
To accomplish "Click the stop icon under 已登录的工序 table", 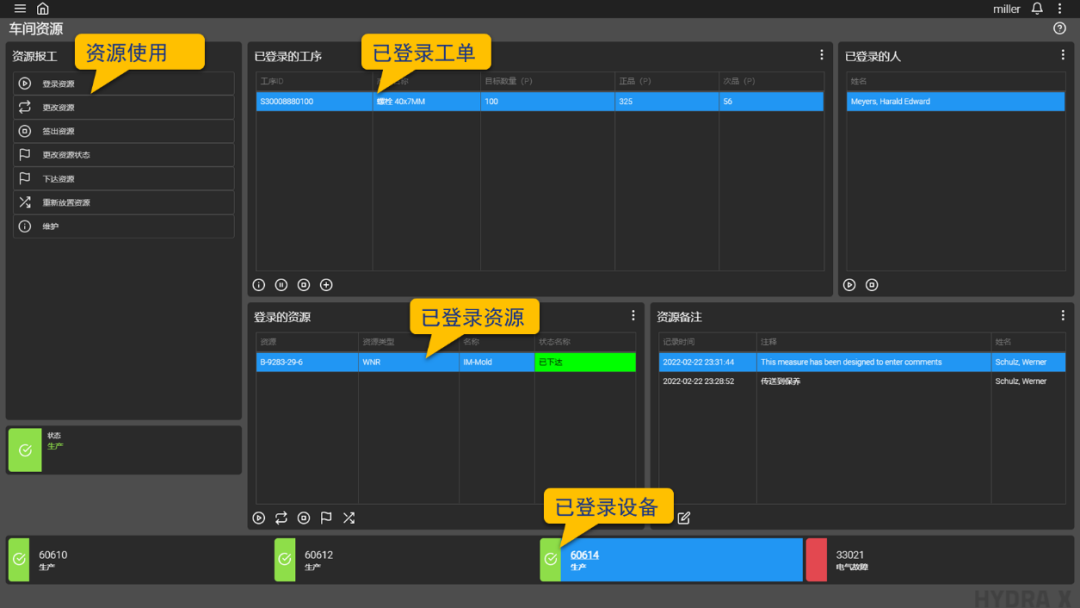I will (304, 285).
